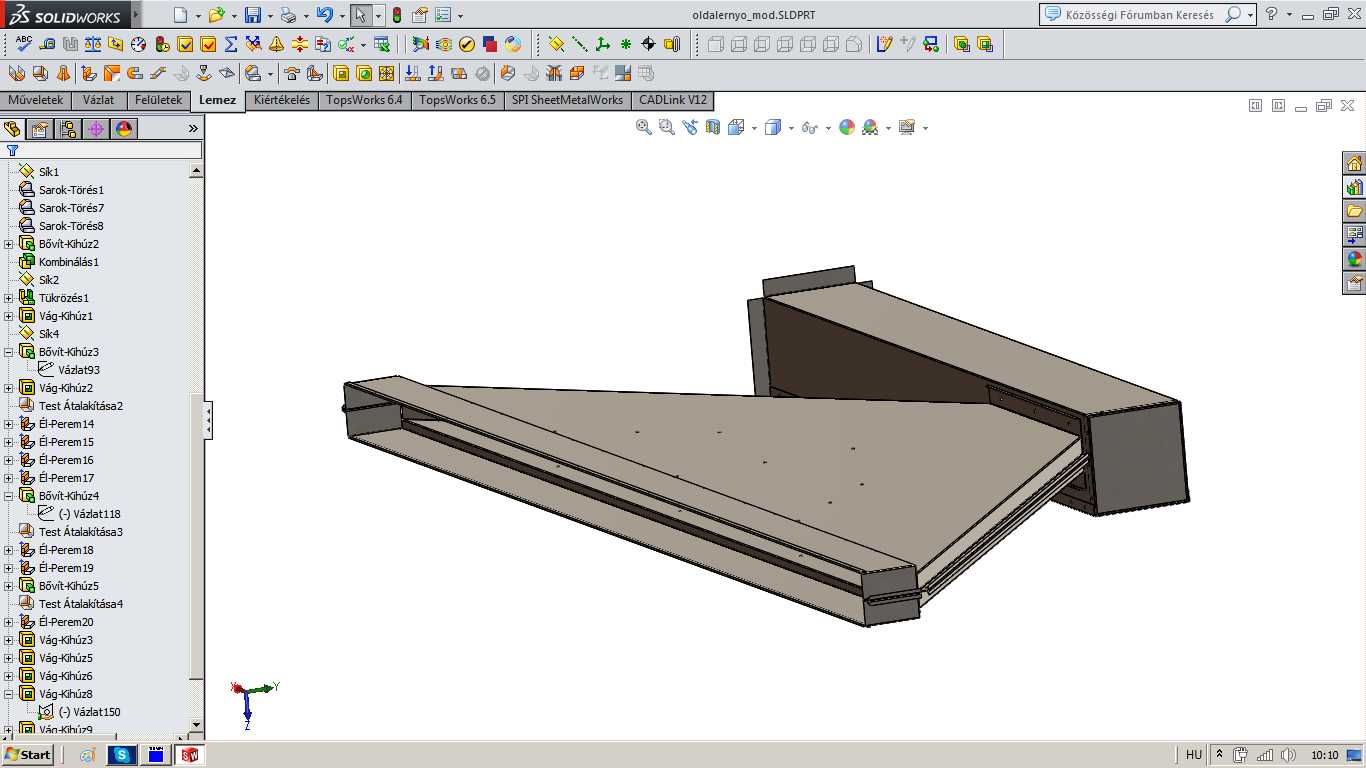1366x768 pixels.
Task: Click the Section View icon
Action: click(713, 127)
